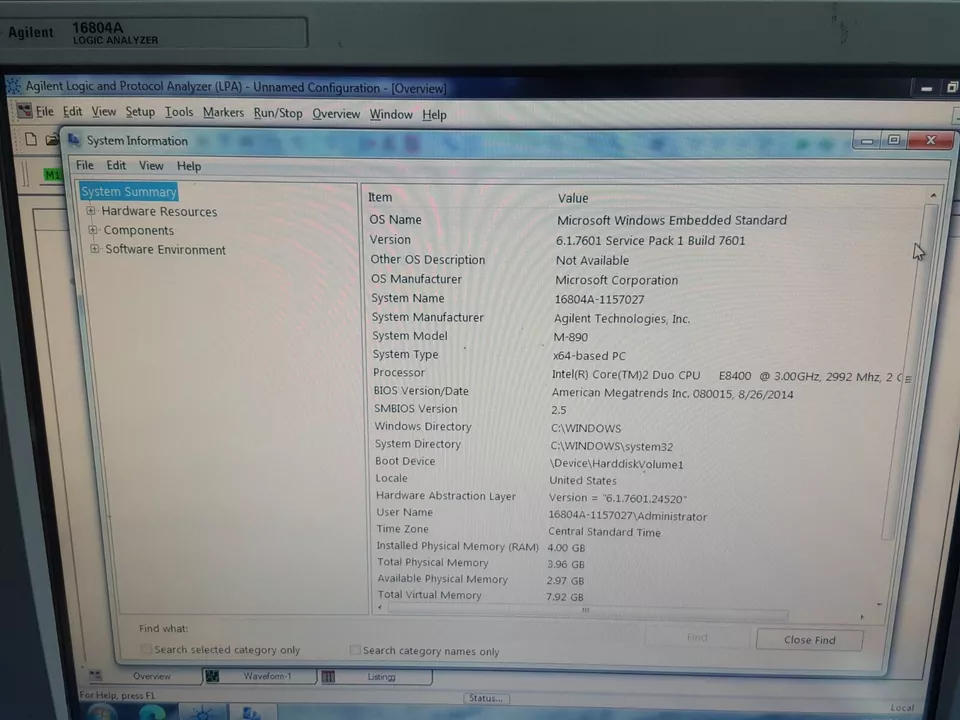Open the LPA File menu

[45, 111]
